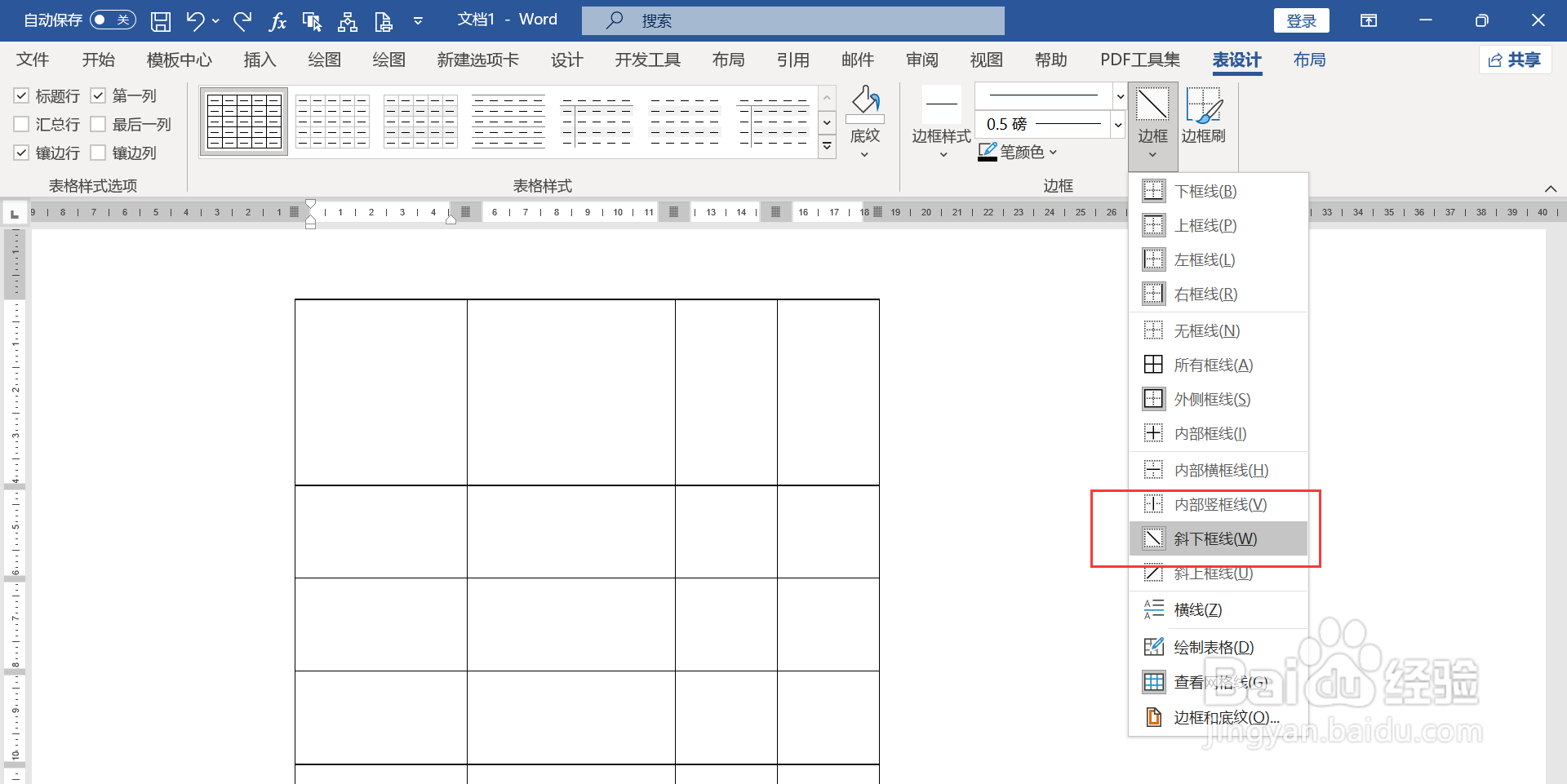Image resolution: width=1567 pixels, height=784 pixels.
Task: Open the 0.5 磅 line weight dropdown
Action: click(1118, 125)
